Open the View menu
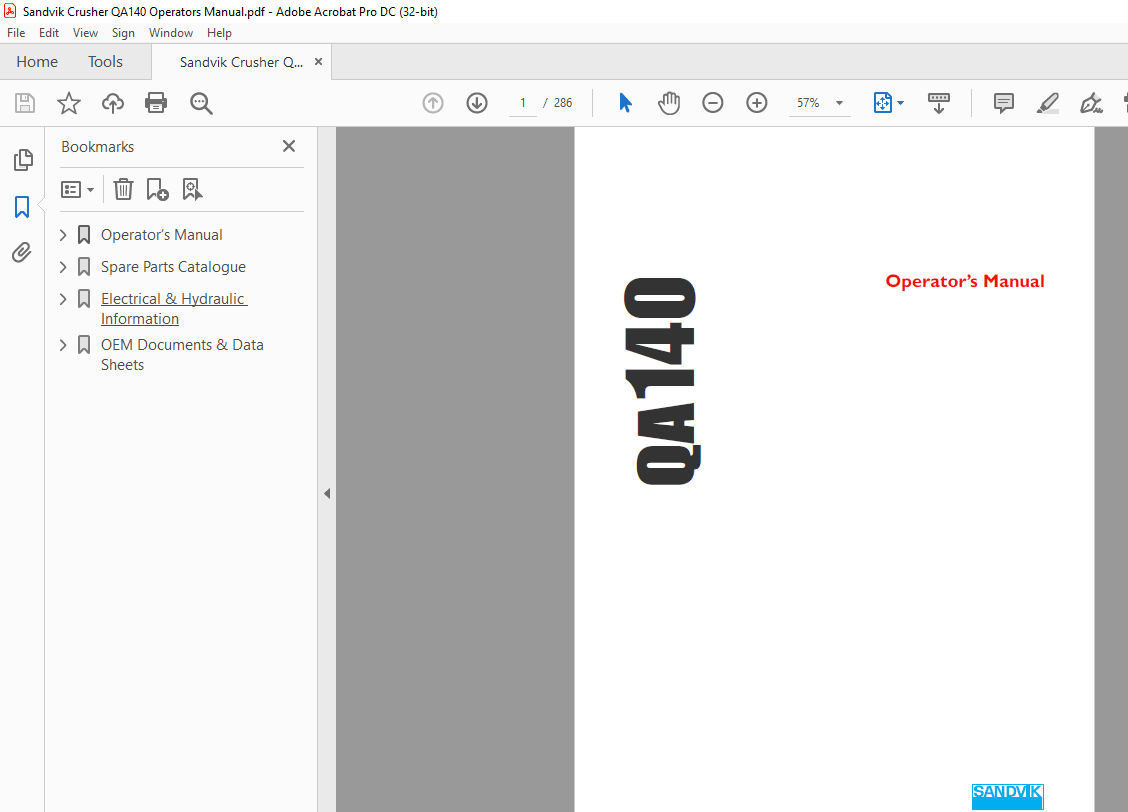 pos(85,32)
